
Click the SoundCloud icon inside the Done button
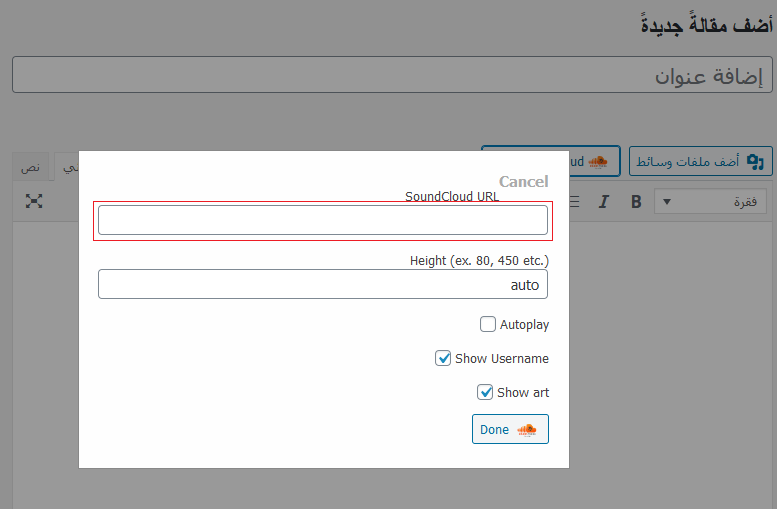coord(527,430)
